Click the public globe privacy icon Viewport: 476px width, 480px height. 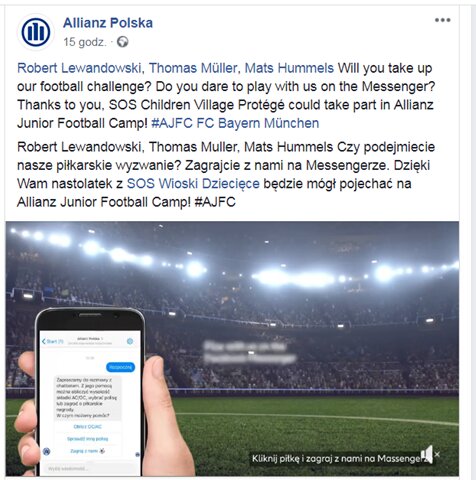[x=123, y=42]
